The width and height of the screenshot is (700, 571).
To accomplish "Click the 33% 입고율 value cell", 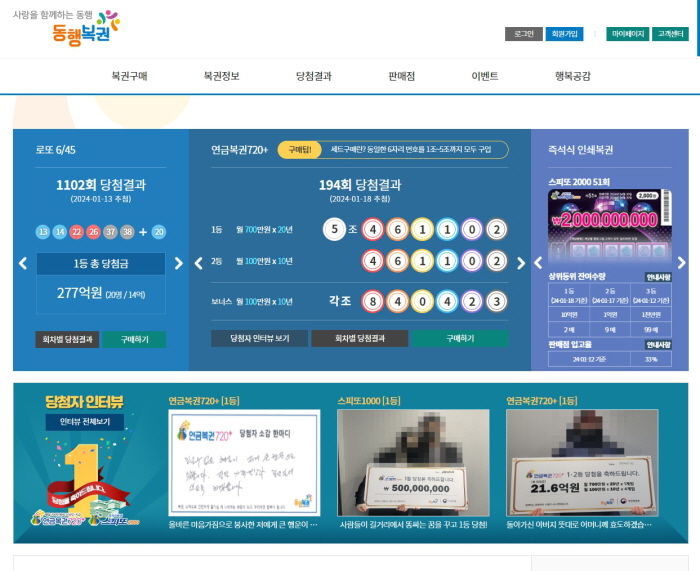I will point(651,359).
